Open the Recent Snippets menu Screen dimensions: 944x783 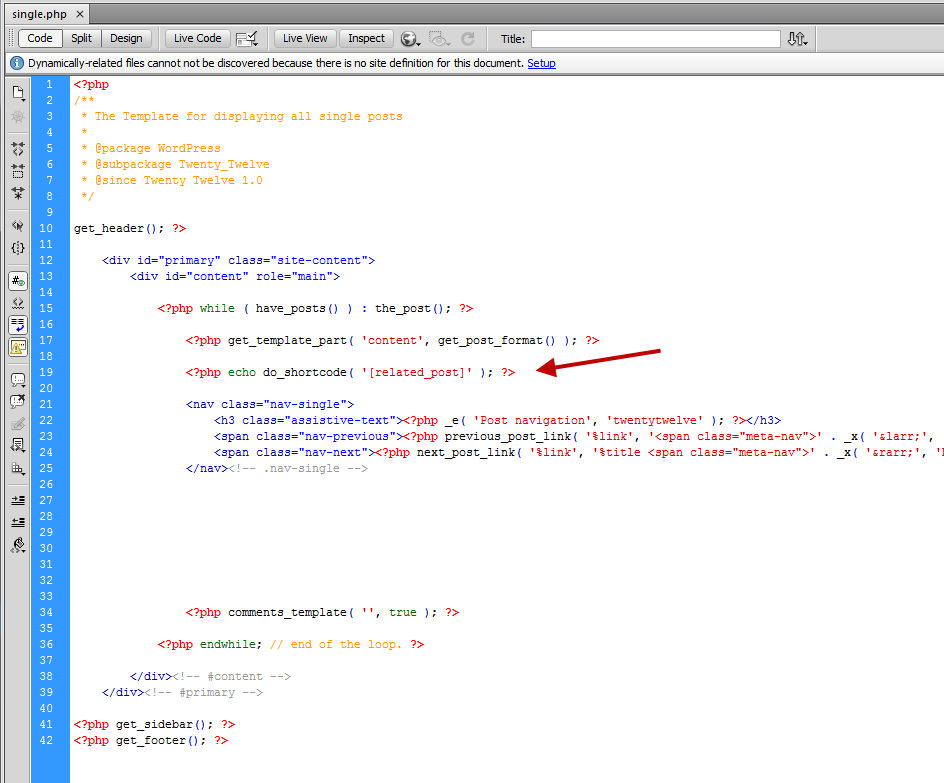(x=18, y=446)
